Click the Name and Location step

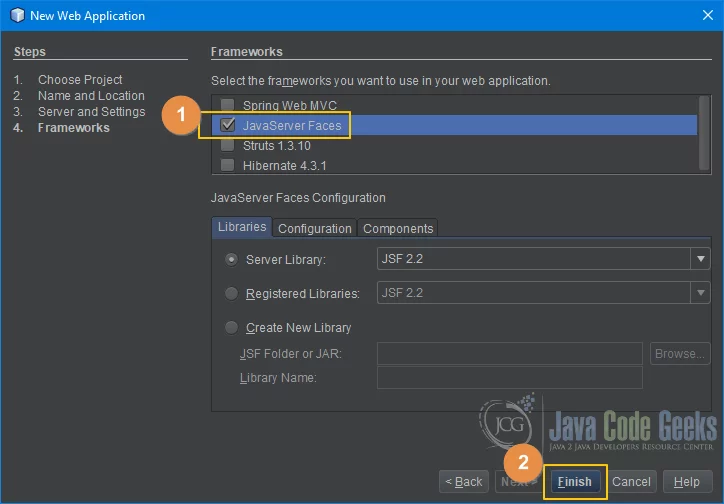pyautogui.click(x=91, y=96)
